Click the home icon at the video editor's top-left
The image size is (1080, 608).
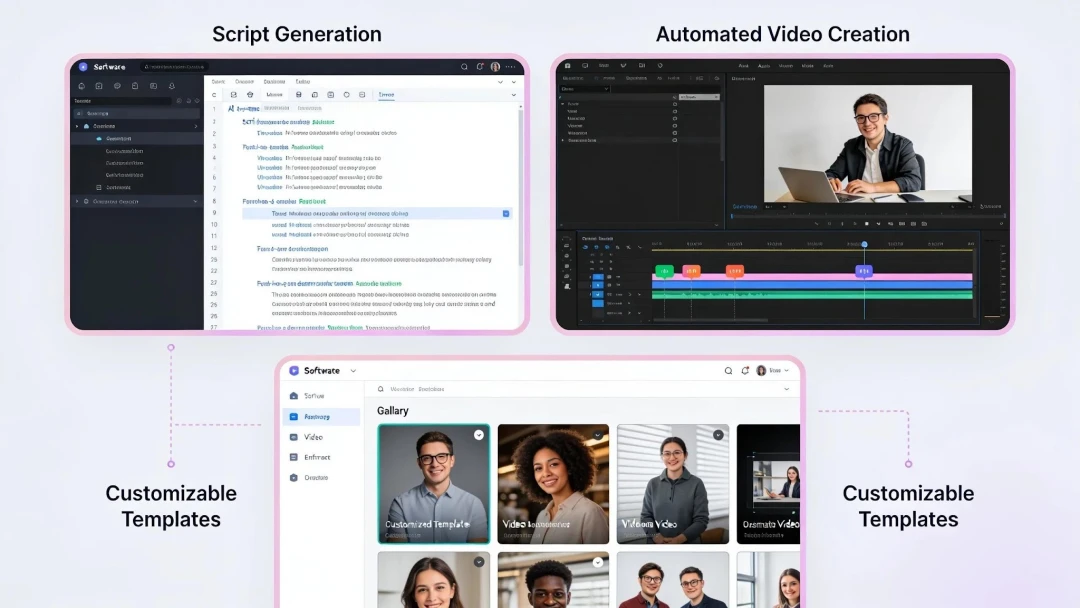click(x=568, y=66)
